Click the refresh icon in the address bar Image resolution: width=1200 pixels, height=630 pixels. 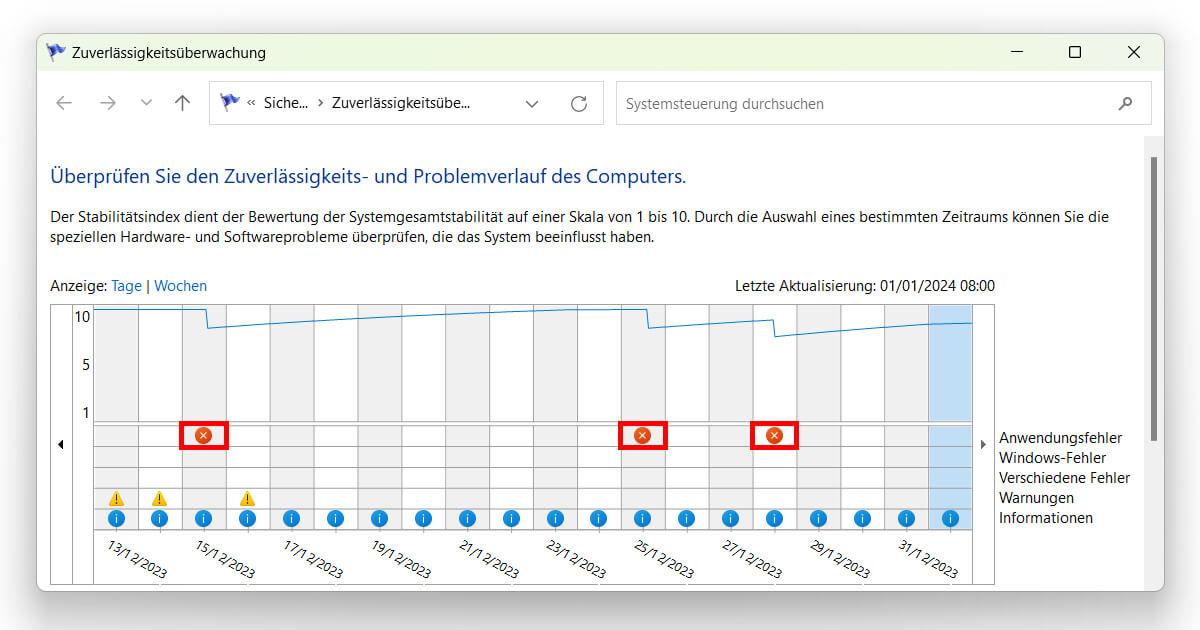coord(579,103)
